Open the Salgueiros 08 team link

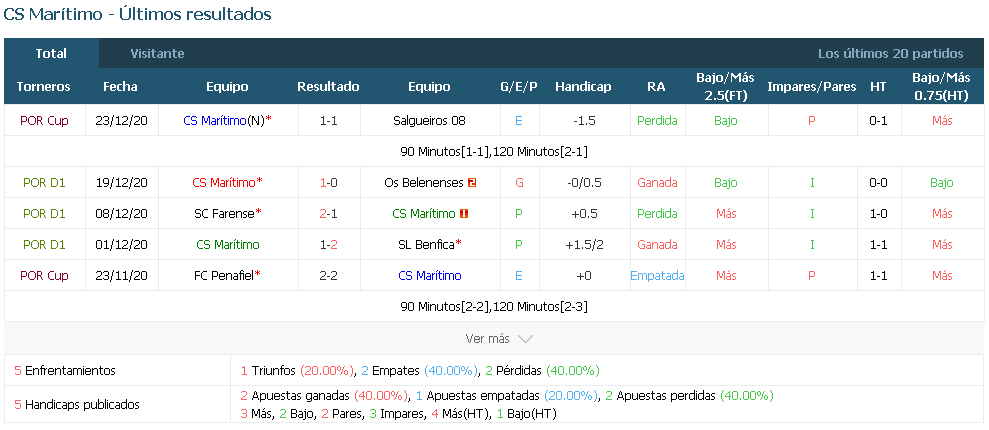(429, 120)
